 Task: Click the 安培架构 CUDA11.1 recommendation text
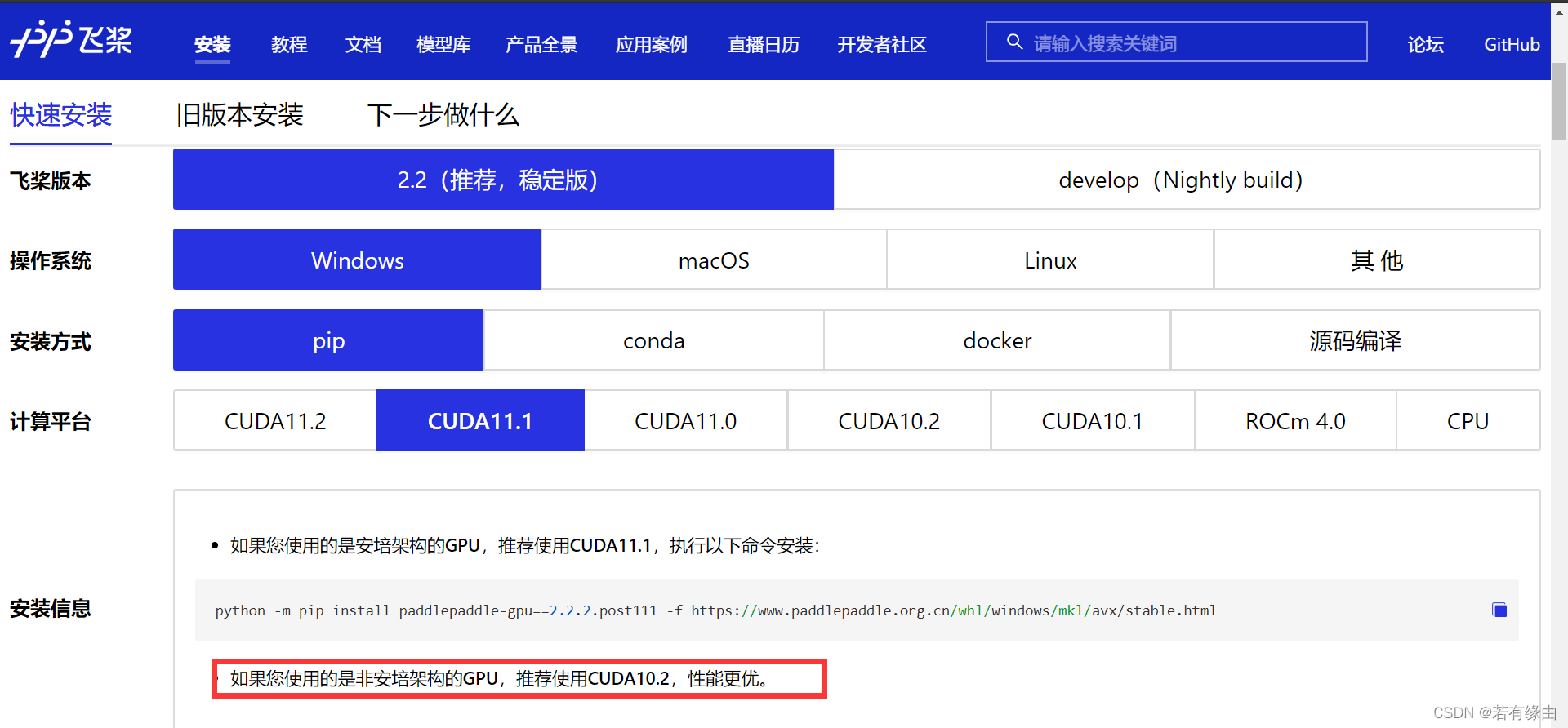pos(524,545)
